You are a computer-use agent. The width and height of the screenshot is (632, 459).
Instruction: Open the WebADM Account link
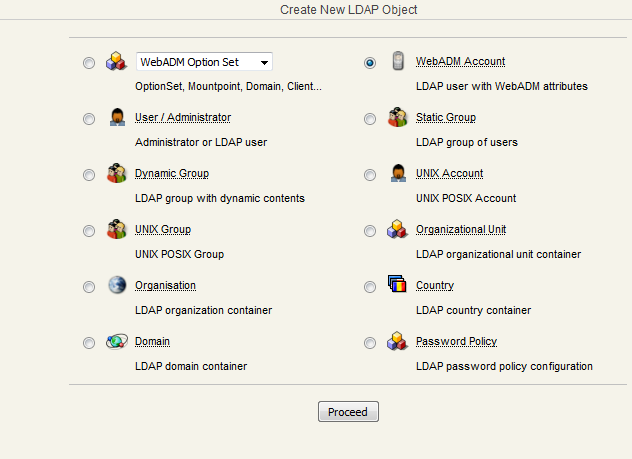pyautogui.click(x=460, y=61)
